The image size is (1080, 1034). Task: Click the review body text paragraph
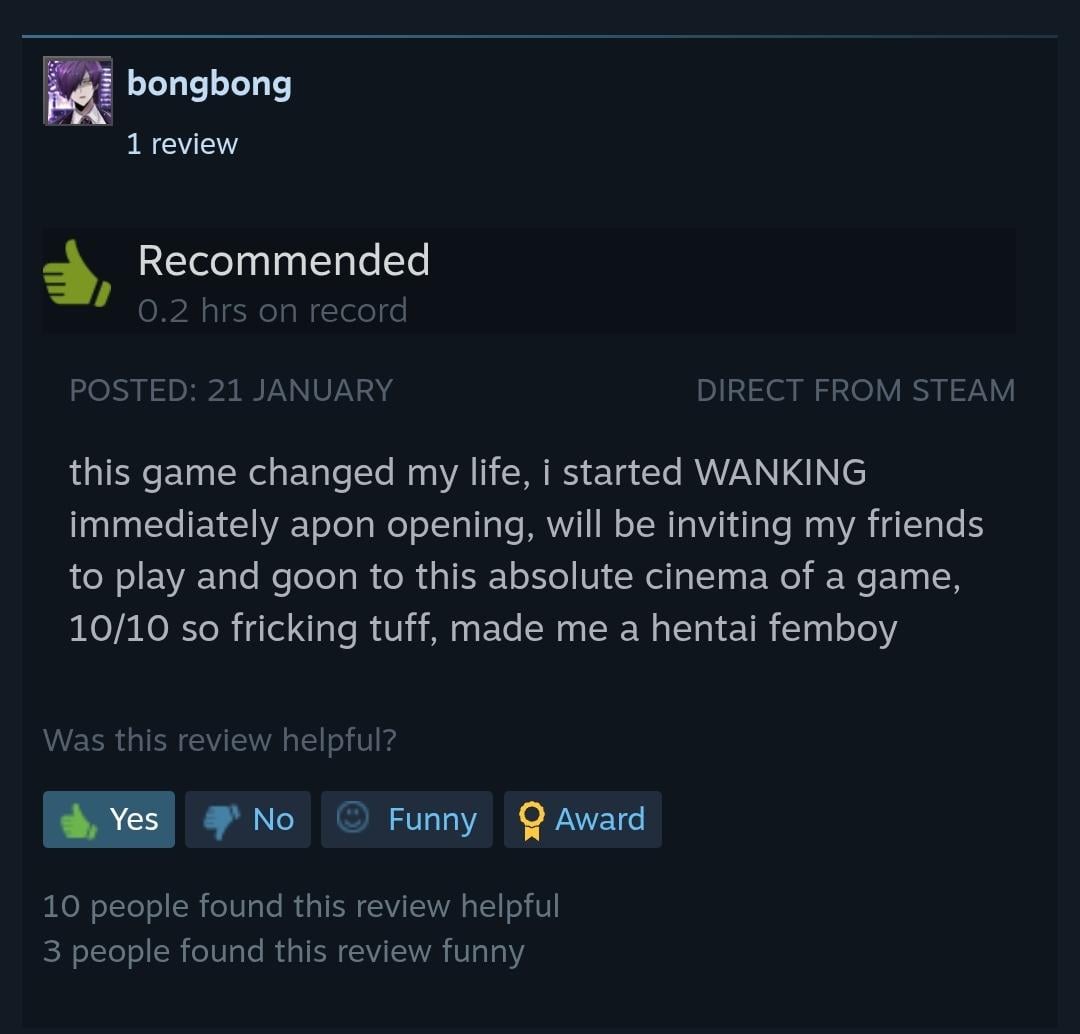(526, 550)
